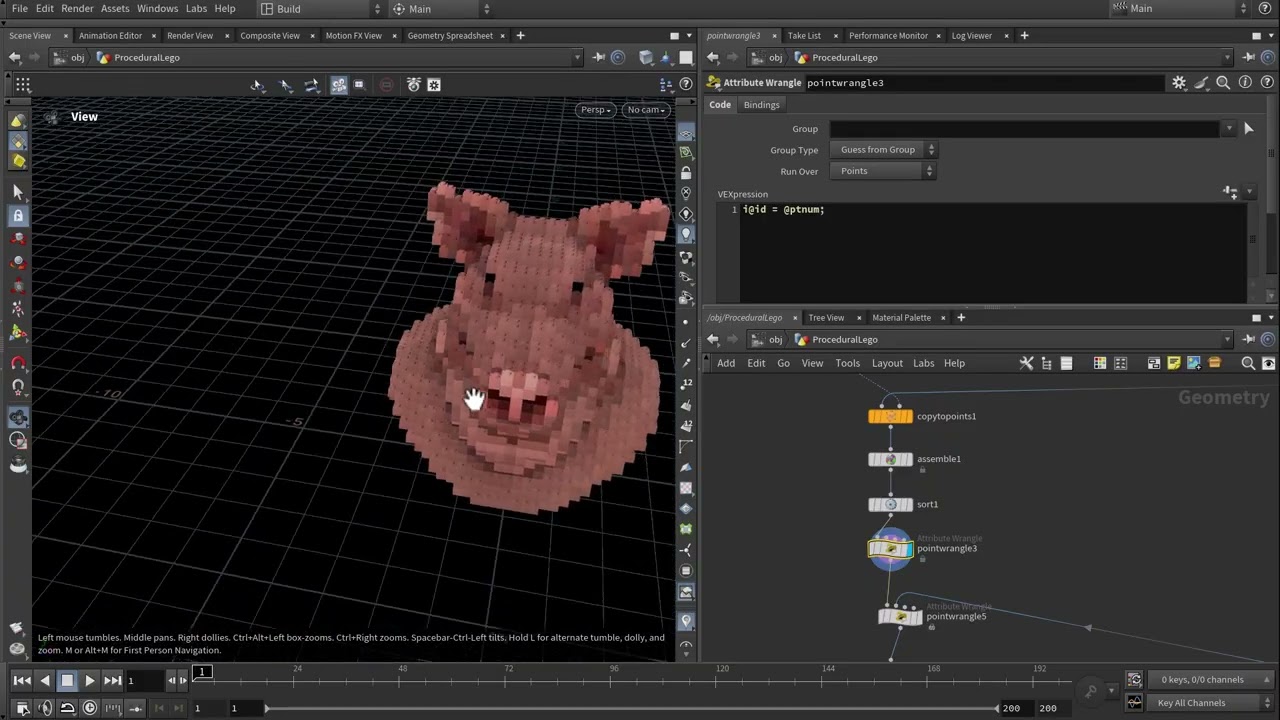Toggle the network pane pin
The image size is (1280, 720).
(x=1247, y=339)
